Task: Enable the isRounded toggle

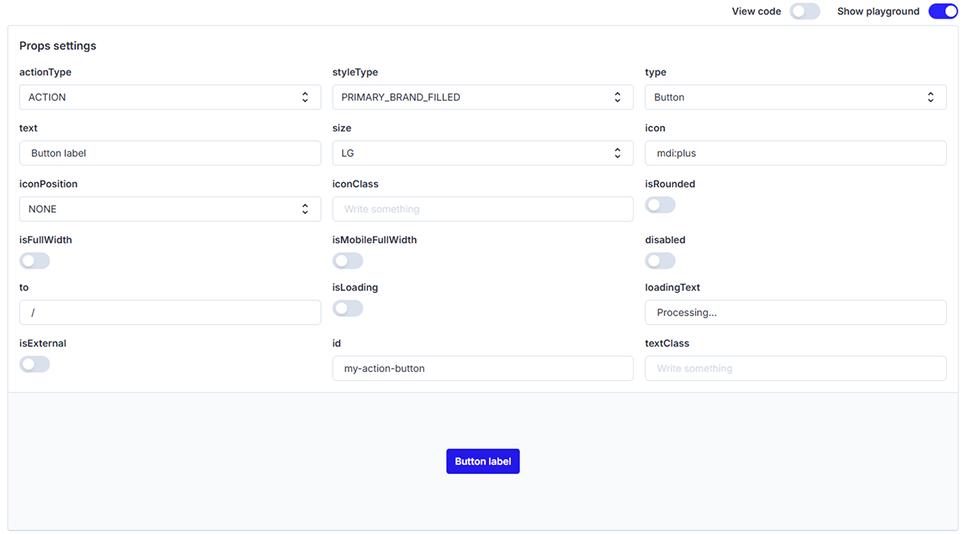Action: tap(660, 205)
